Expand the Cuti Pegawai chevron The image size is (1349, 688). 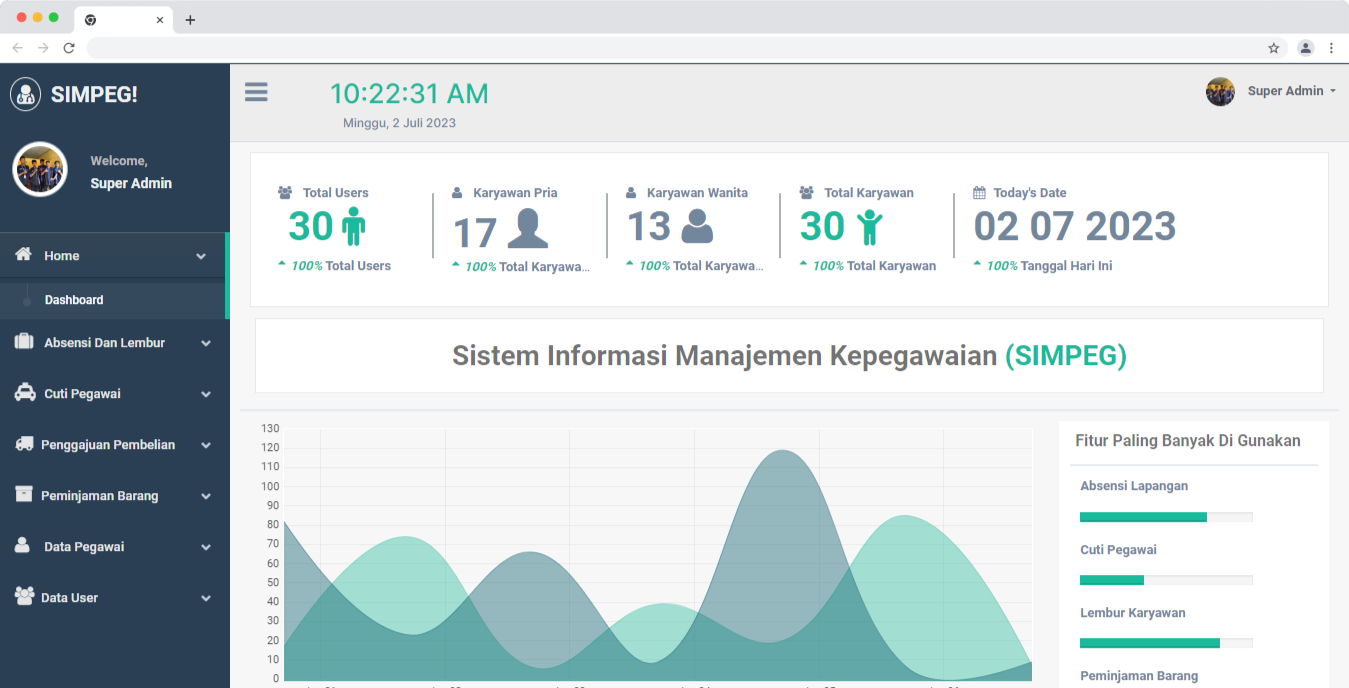tap(205, 394)
